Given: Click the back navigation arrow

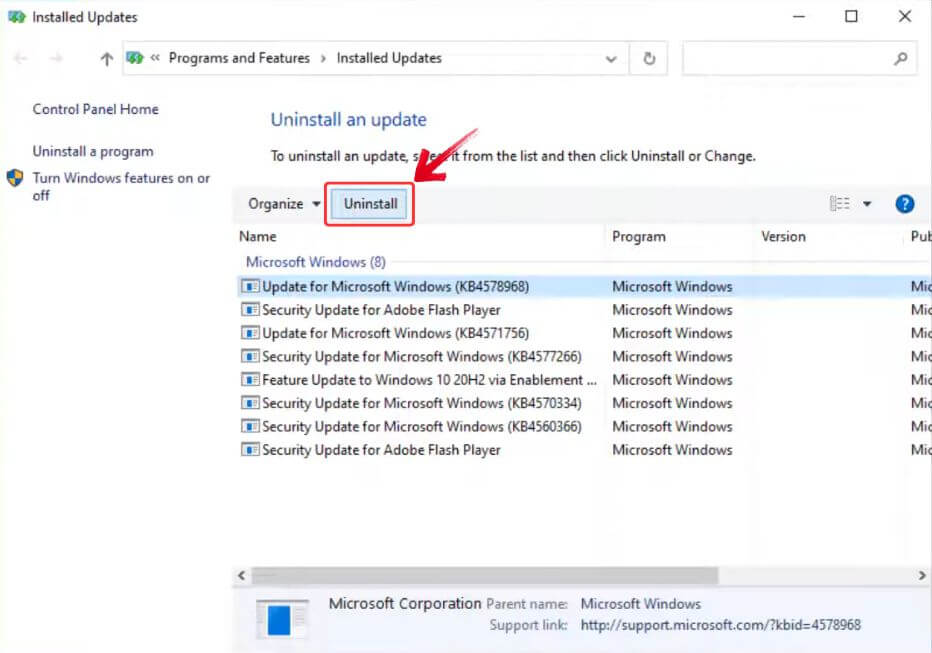Looking at the screenshot, I should click(x=20, y=58).
